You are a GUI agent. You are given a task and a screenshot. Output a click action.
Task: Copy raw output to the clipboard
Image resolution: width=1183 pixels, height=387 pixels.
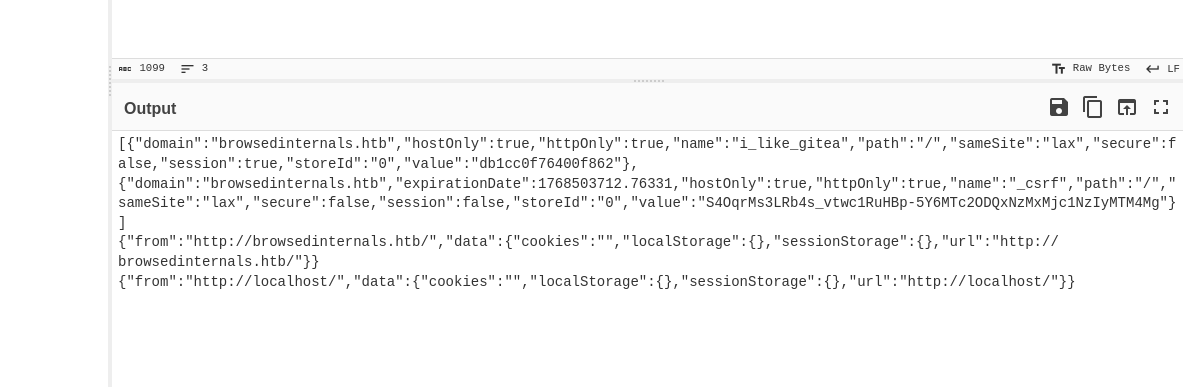point(1092,107)
